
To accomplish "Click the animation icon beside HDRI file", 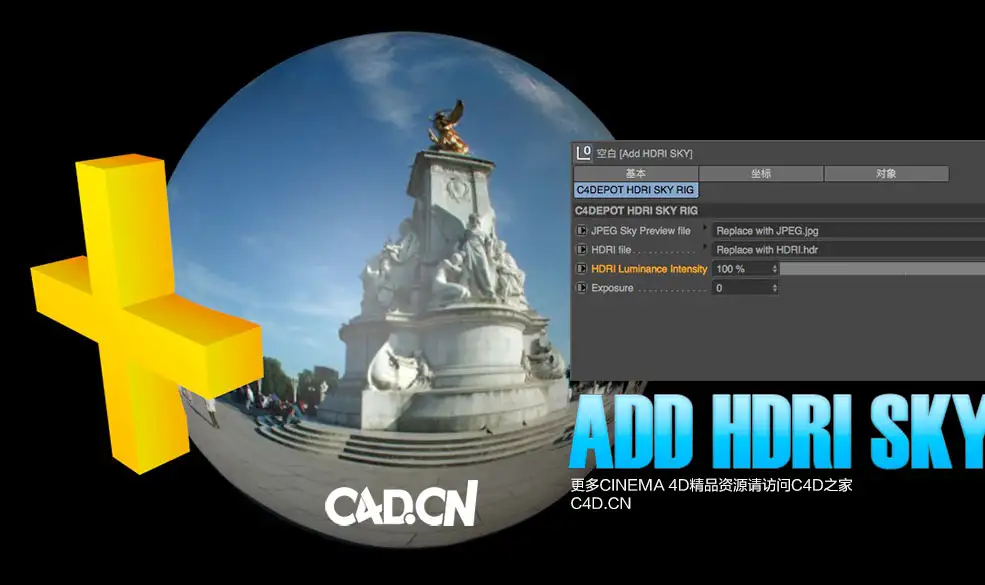I will click(x=582, y=249).
